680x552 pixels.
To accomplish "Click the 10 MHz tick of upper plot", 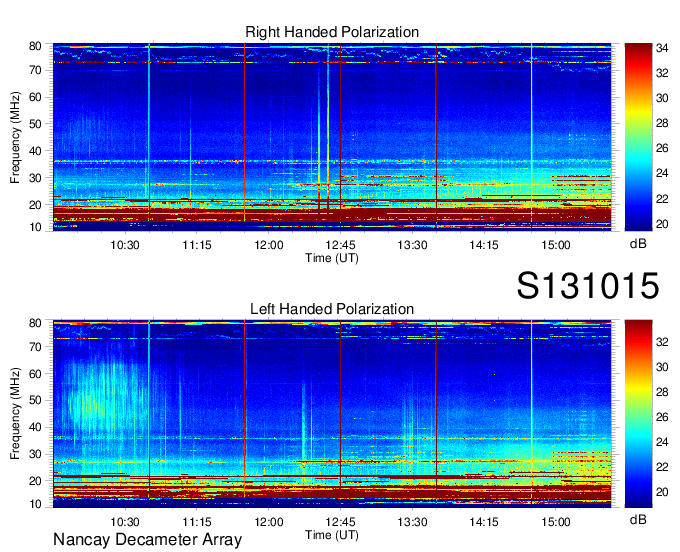I will point(35,227).
